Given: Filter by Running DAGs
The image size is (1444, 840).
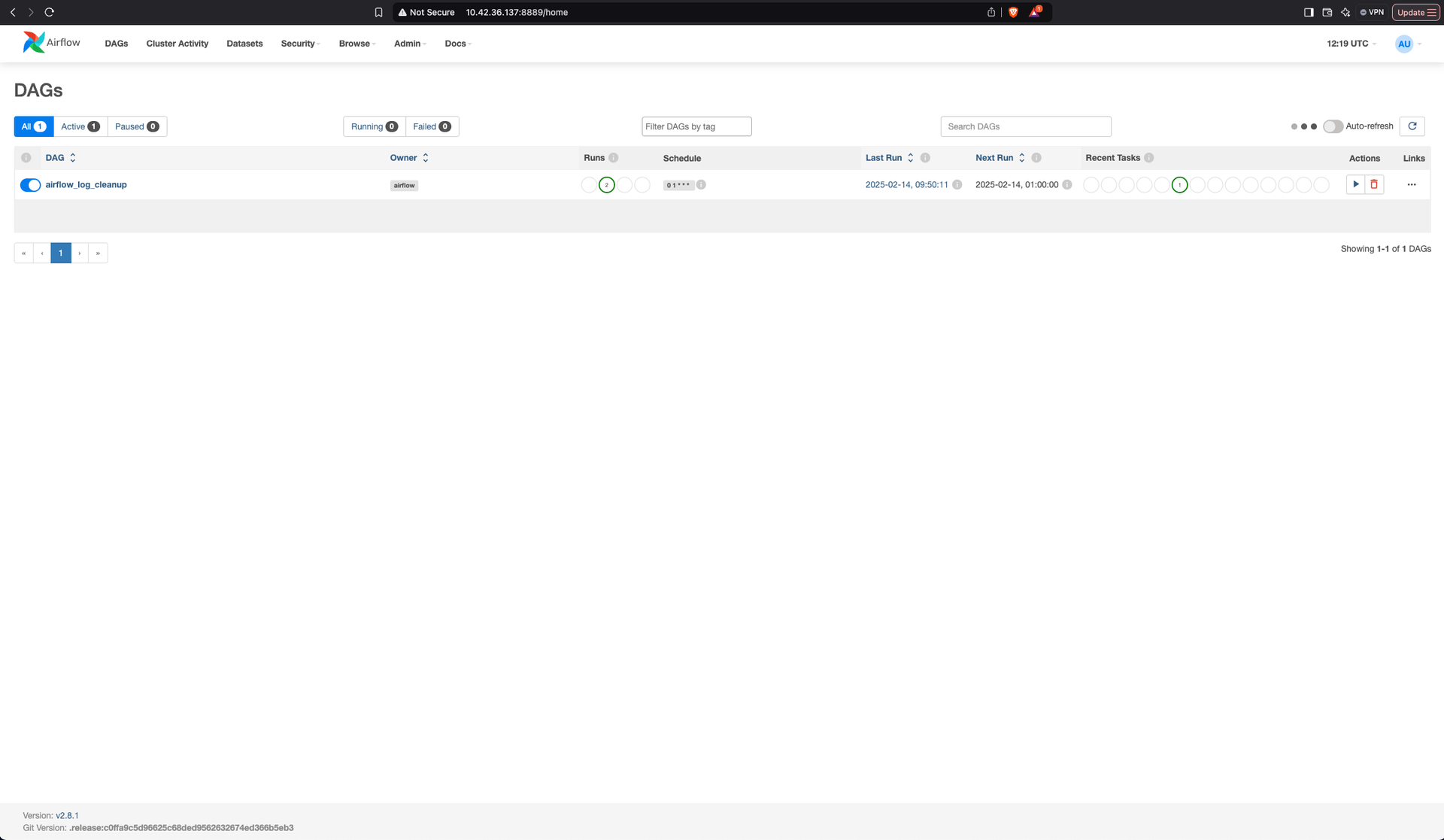Looking at the screenshot, I should click(375, 126).
